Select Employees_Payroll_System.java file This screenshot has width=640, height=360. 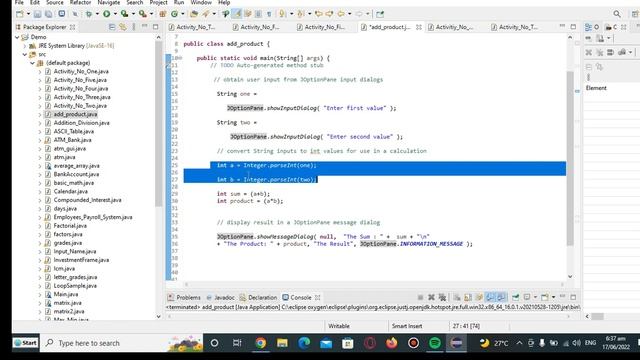pos(93,217)
